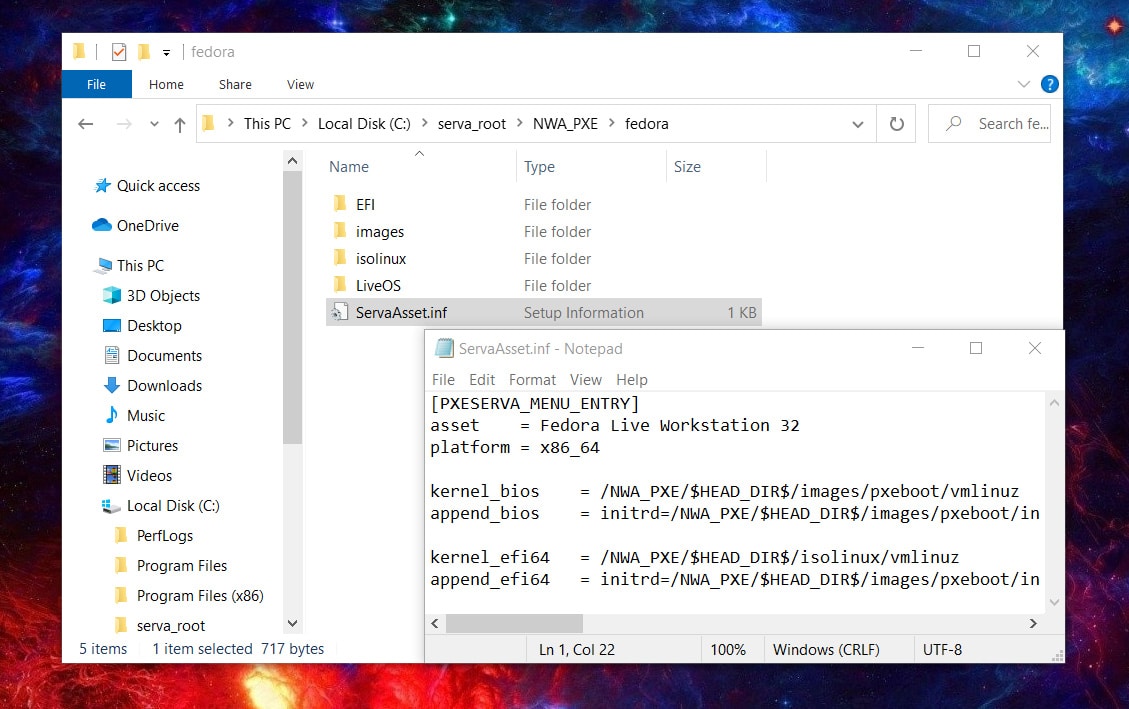
Task: Open Program Files in navigation tree
Action: coord(181,566)
